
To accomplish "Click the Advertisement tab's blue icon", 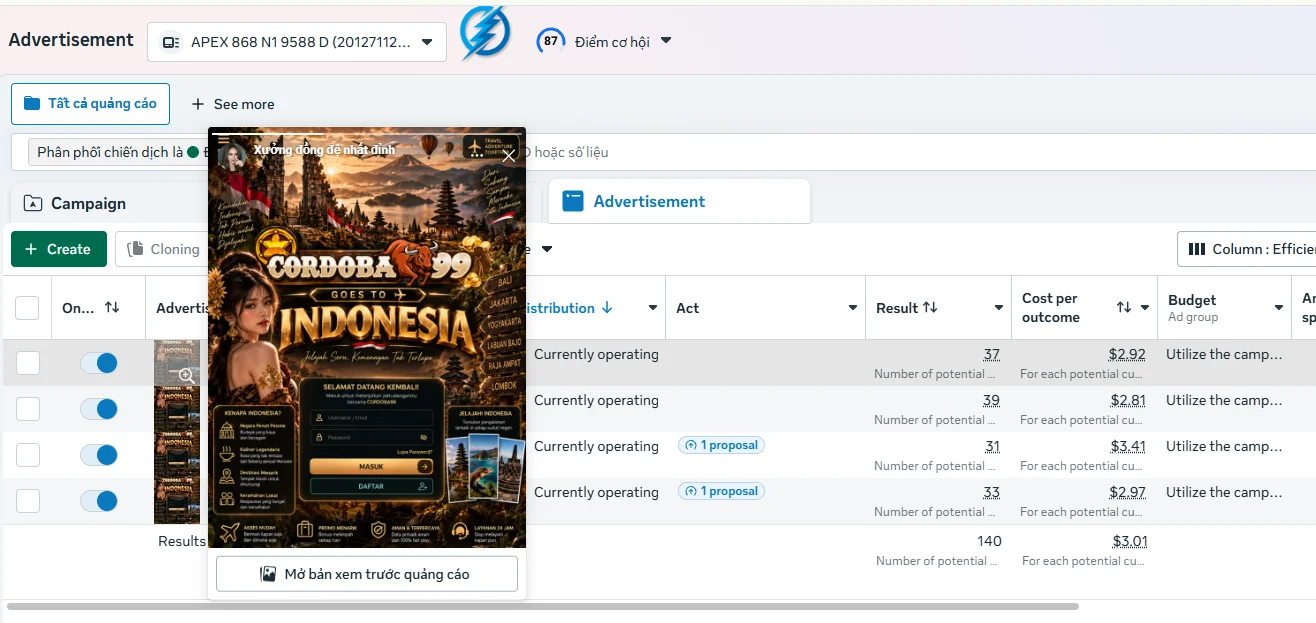I will (573, 201).
